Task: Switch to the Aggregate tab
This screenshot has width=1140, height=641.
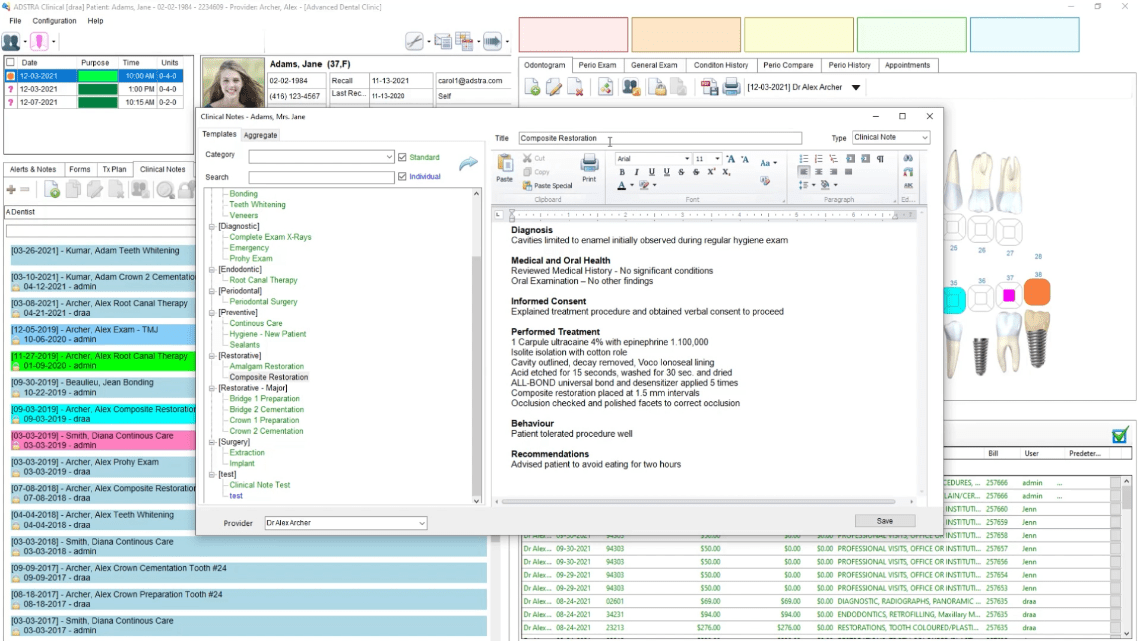Action: point(260,135)
